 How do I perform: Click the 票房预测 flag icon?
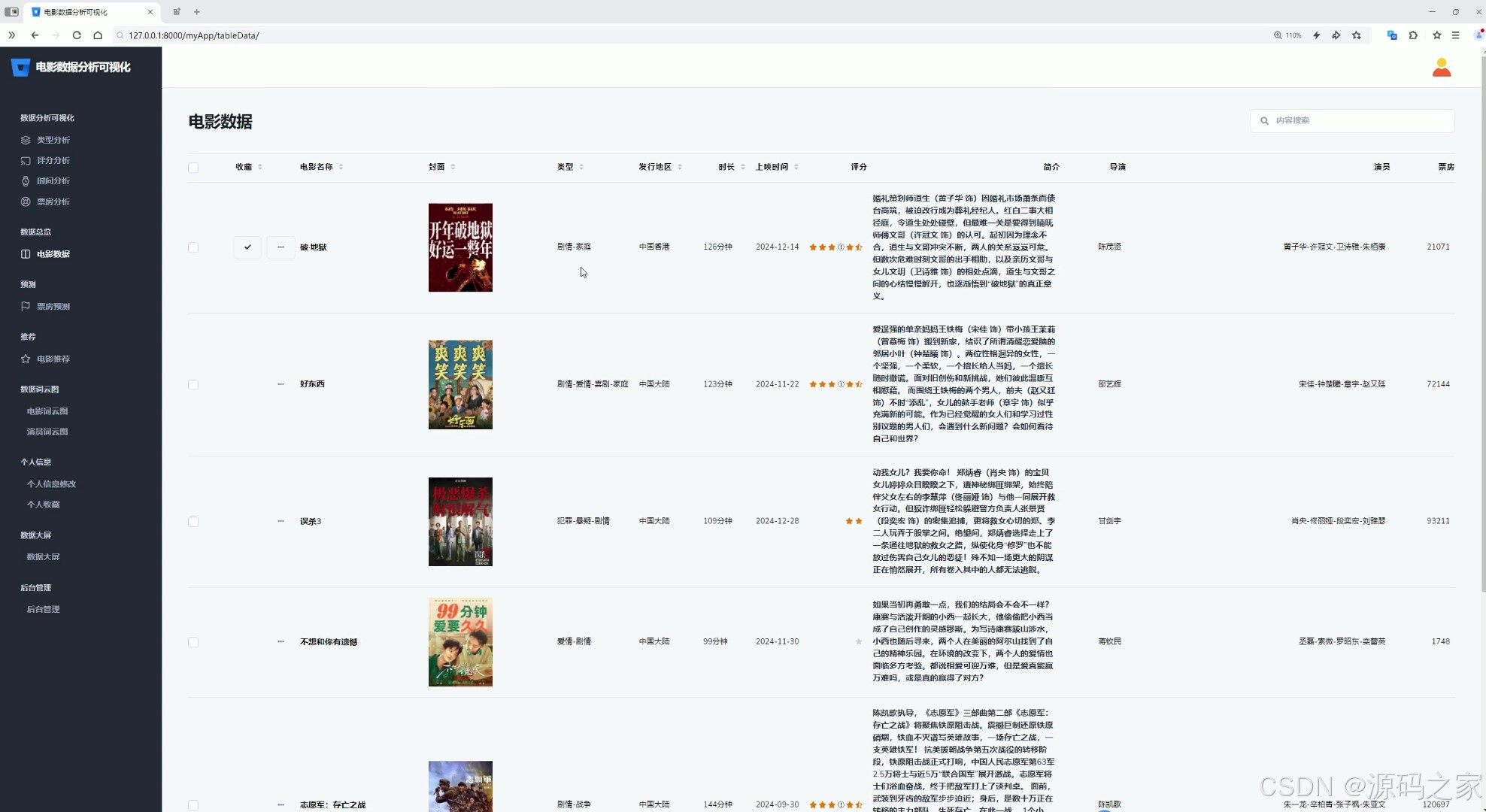coord(26,306)
